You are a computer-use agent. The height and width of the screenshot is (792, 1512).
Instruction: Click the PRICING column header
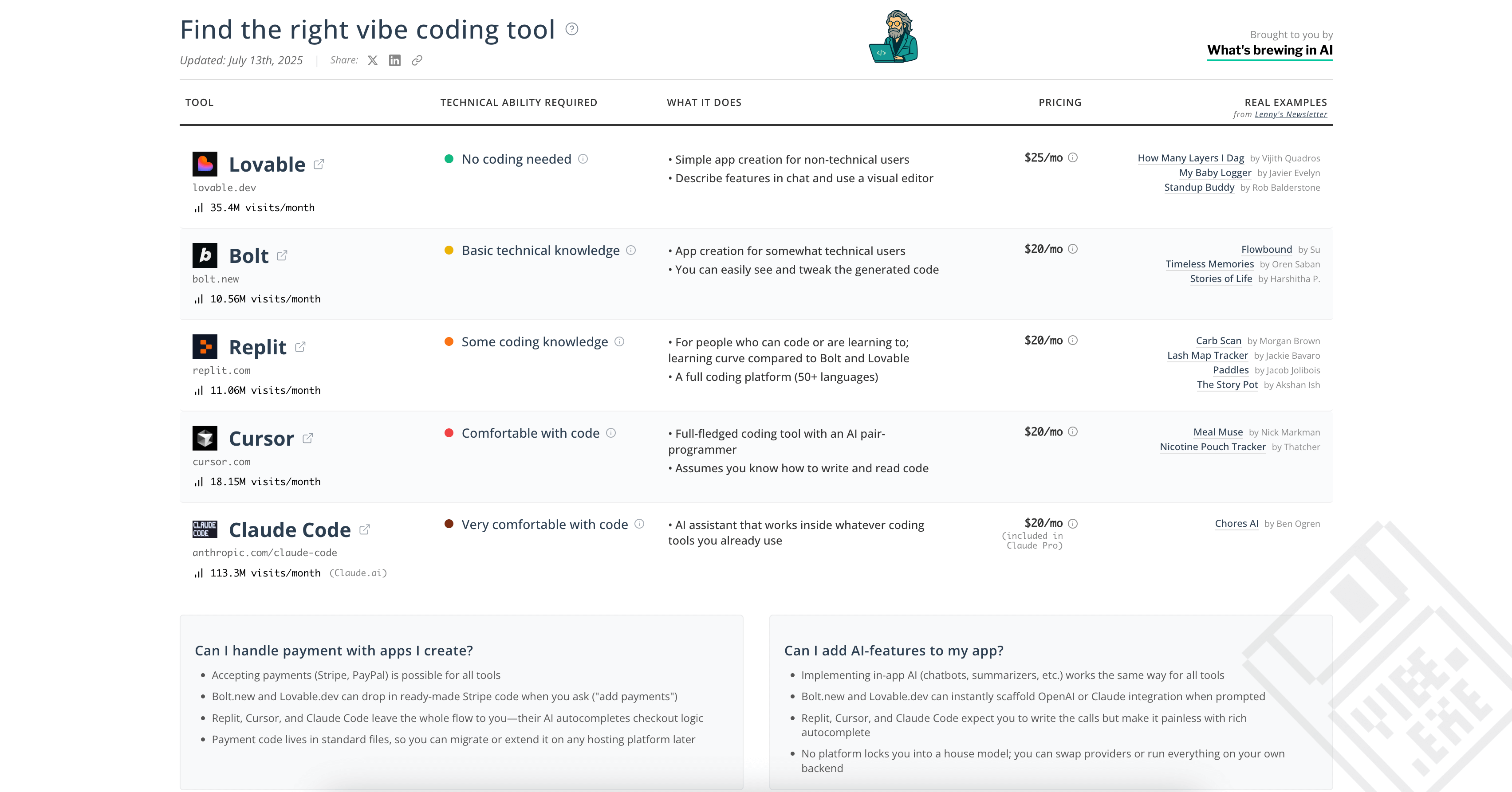click(x=1060, y=103)
